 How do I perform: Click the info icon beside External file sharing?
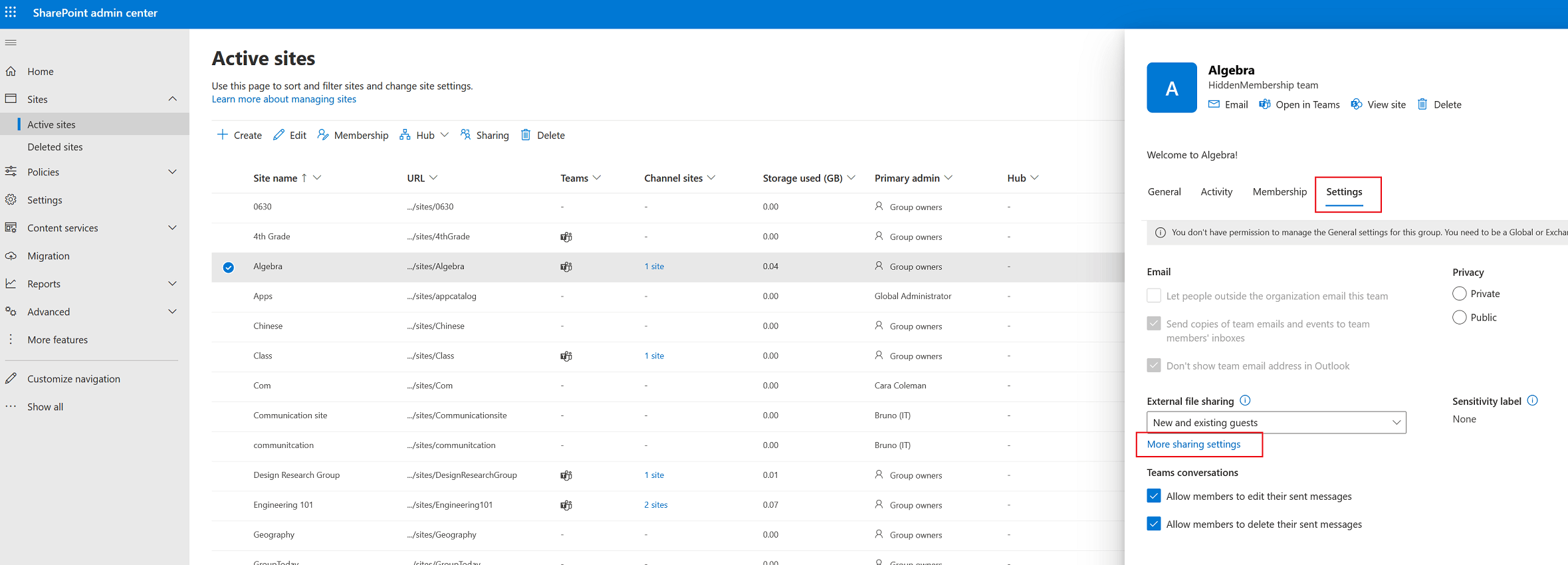tap(1246, 400)
